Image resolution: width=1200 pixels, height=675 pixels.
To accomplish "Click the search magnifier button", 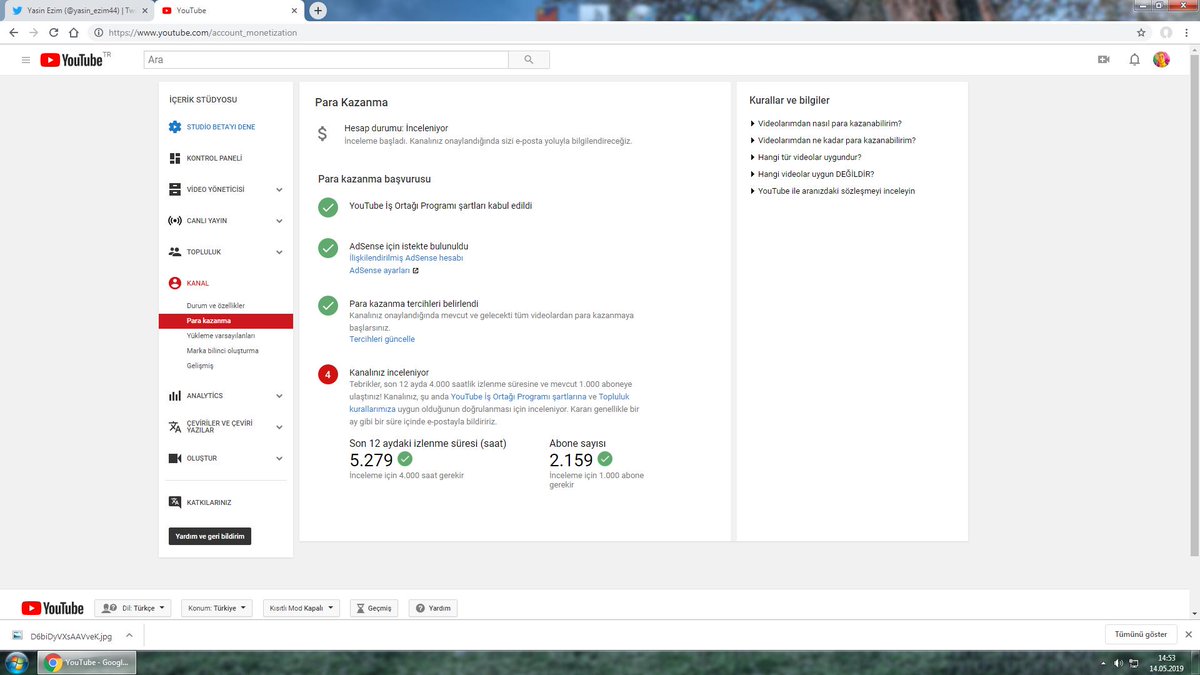I will 528,60.
